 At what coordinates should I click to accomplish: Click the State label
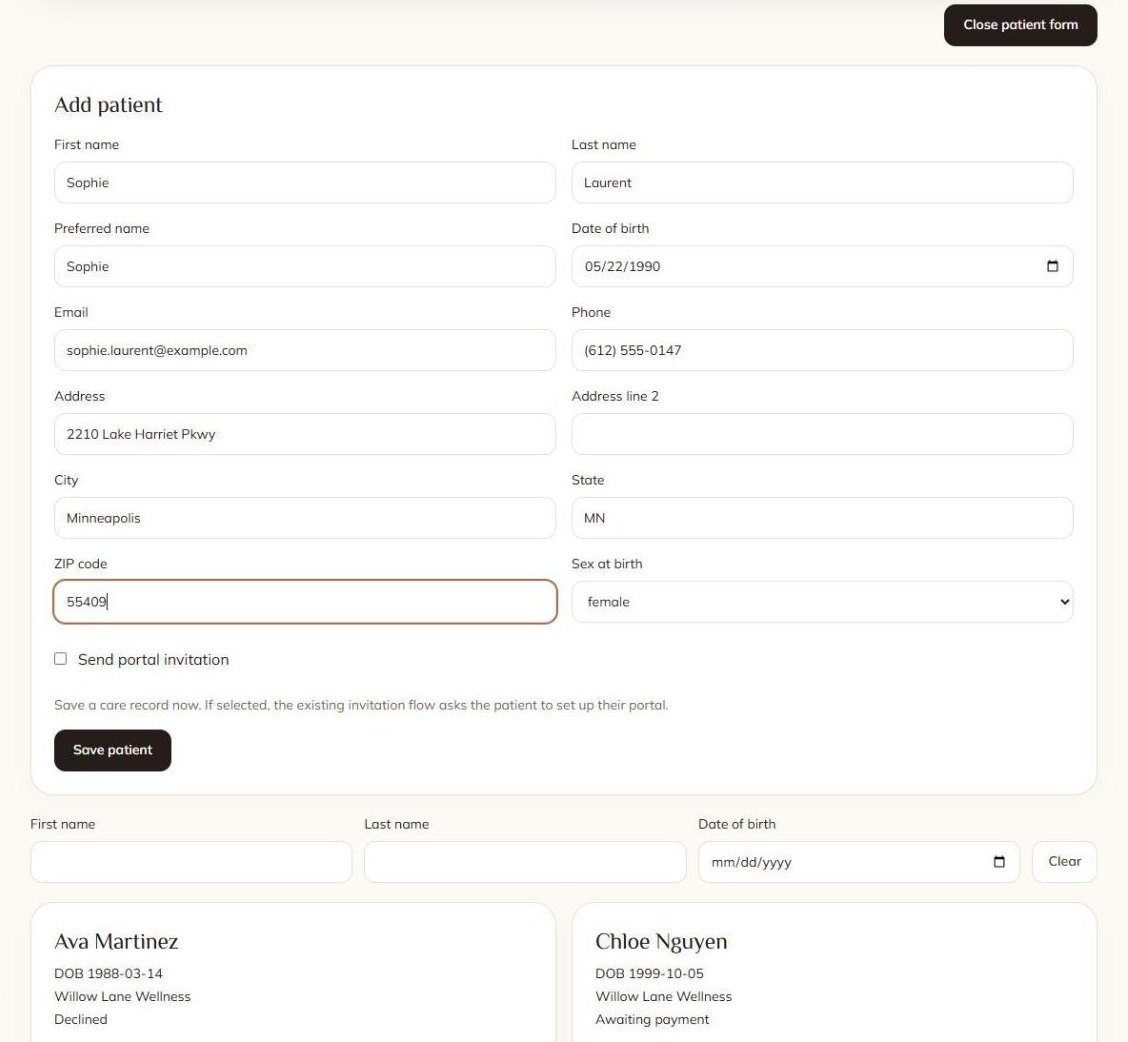tap(588, 480)
